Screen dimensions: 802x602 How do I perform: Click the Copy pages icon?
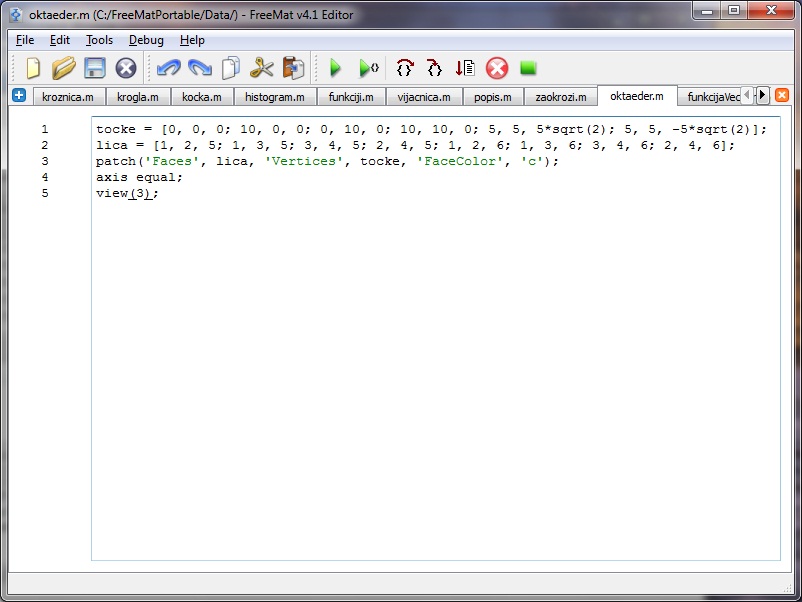(231, 68)
